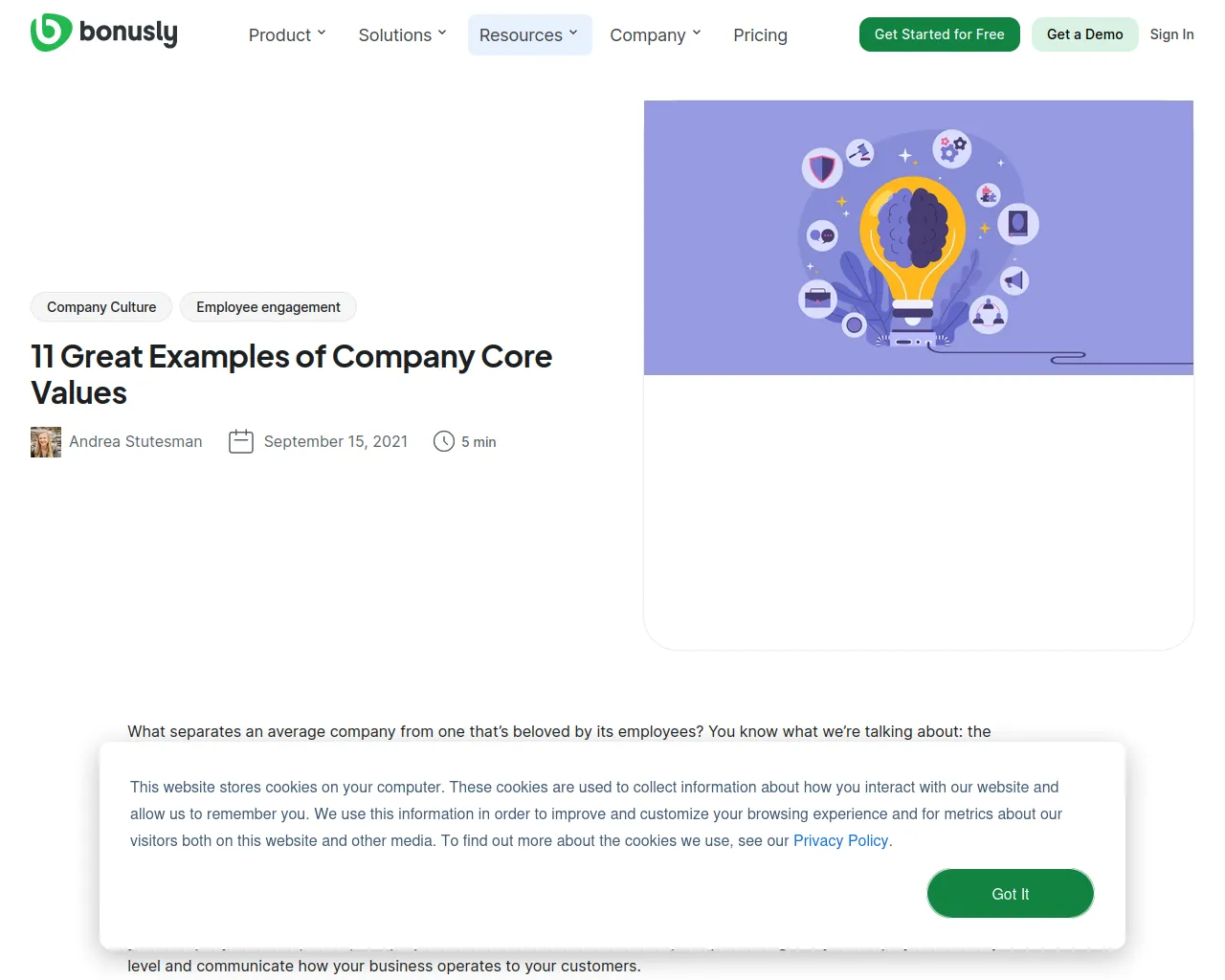1225x980 pixels.
Task: Click the chat bubble icon in illustration
Action: [x=822, y=234]
